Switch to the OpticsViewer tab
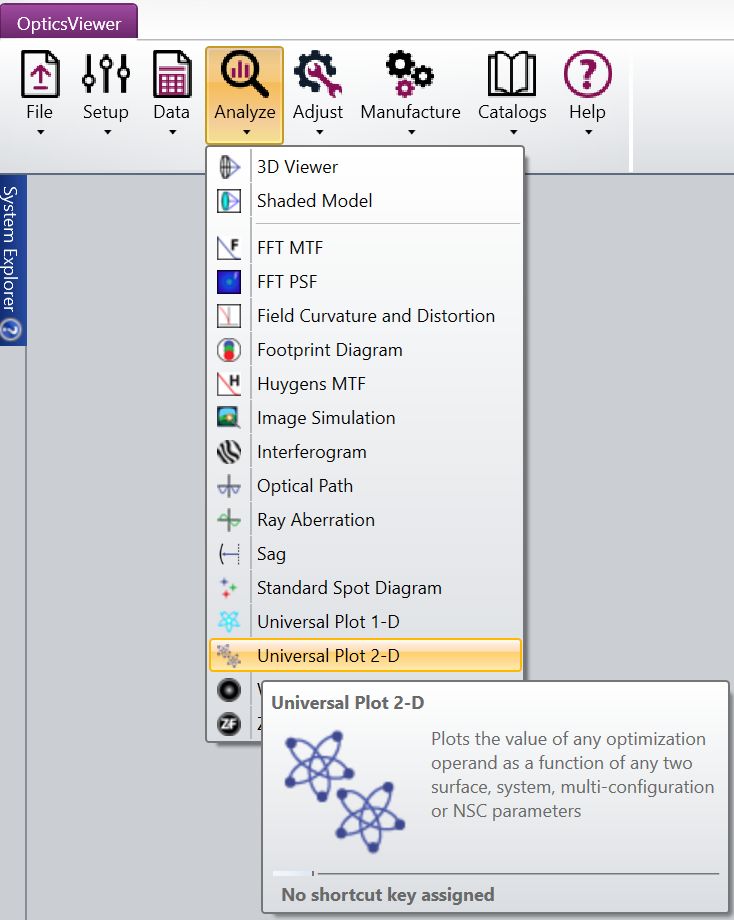The width and height of the screenshot is (734, 920). tap(69, 22)
